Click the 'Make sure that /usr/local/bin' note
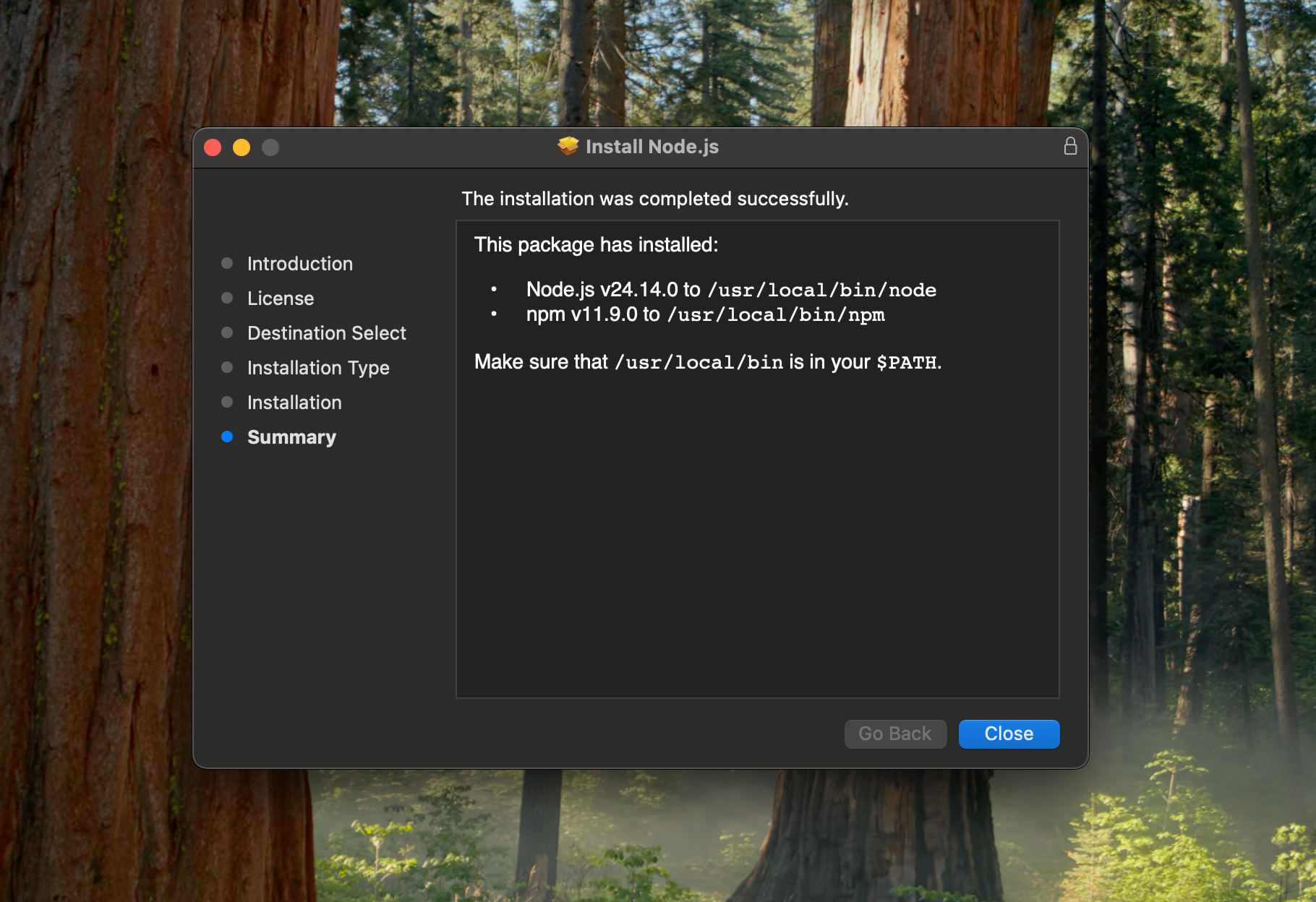The height and width of the screenshot is (902, 1316). tap(708, 362)
